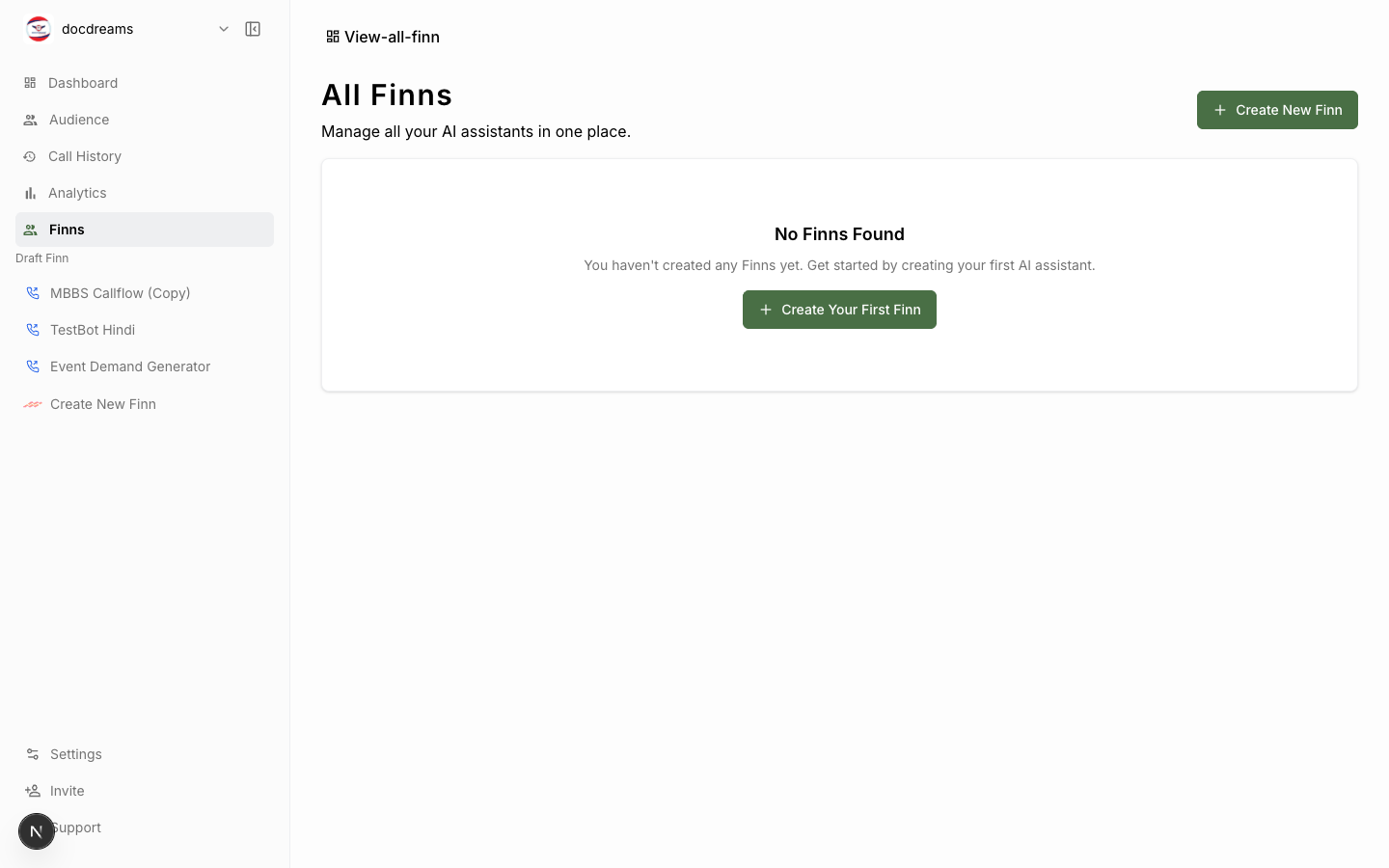Click the Analytics bar chart icon

[x=30, y=193]
